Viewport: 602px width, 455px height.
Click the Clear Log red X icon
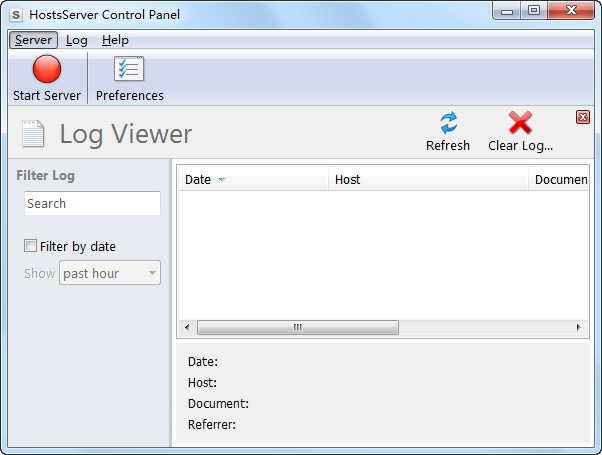520,124
